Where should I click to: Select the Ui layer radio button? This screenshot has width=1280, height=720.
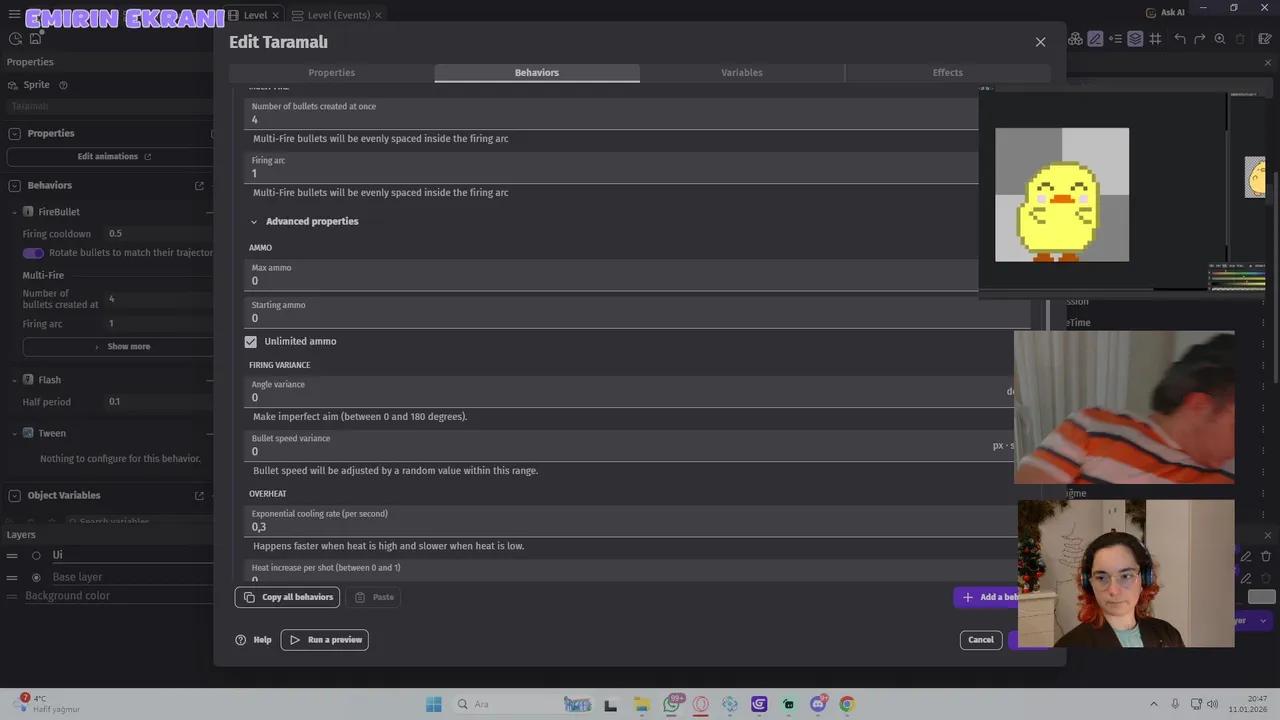tap(37, 555)
